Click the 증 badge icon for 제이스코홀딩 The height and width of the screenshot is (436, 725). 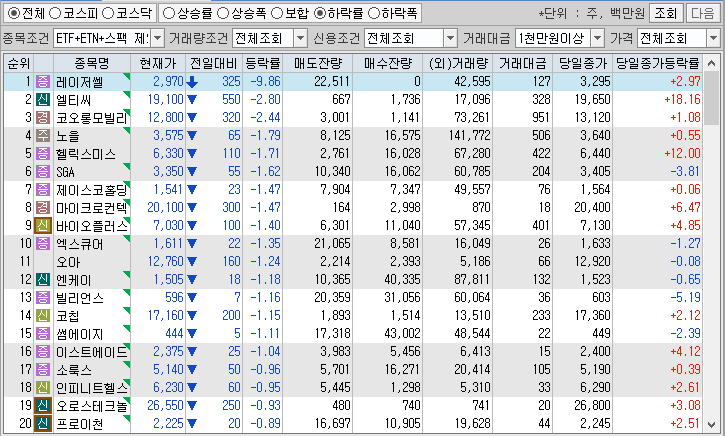point(43,190)
